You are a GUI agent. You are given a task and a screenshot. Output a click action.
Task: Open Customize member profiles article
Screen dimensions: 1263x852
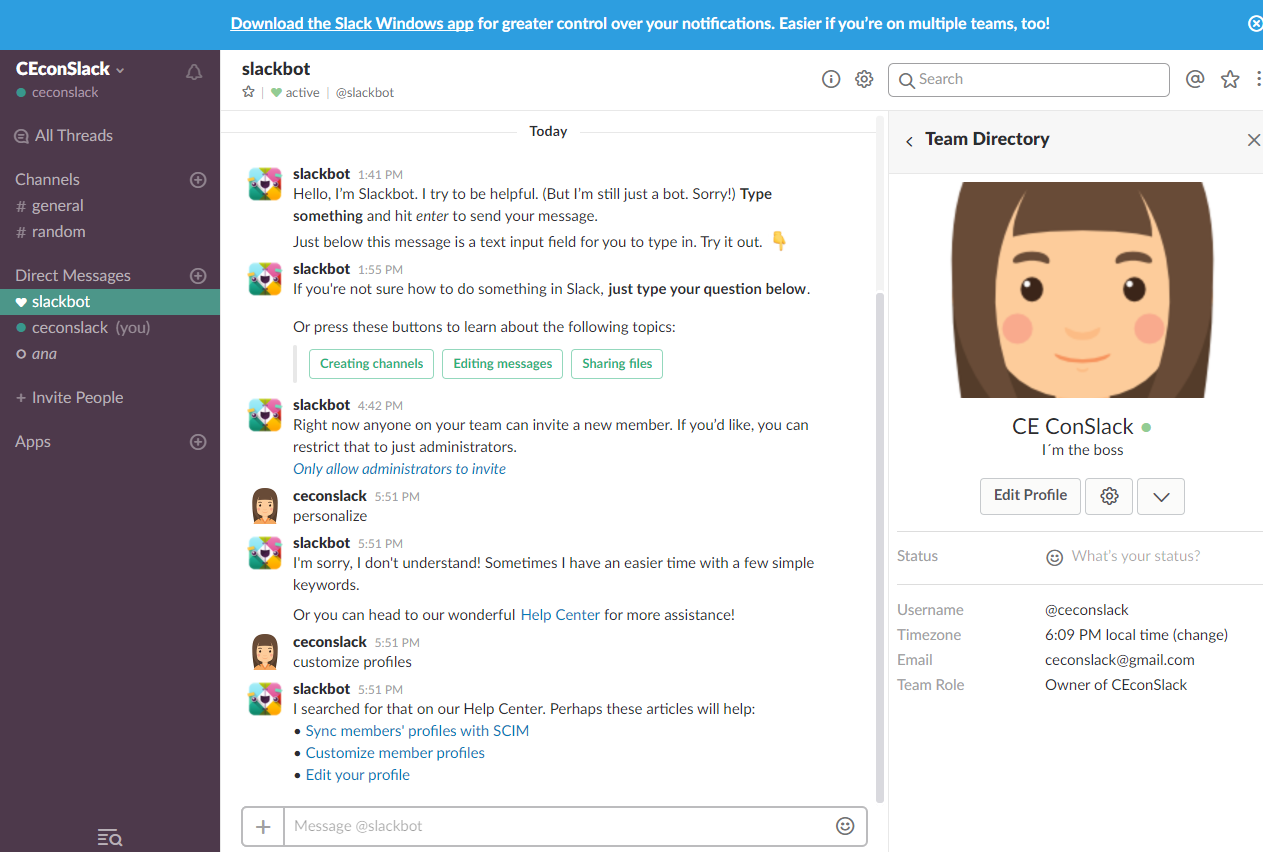point(395,753)
